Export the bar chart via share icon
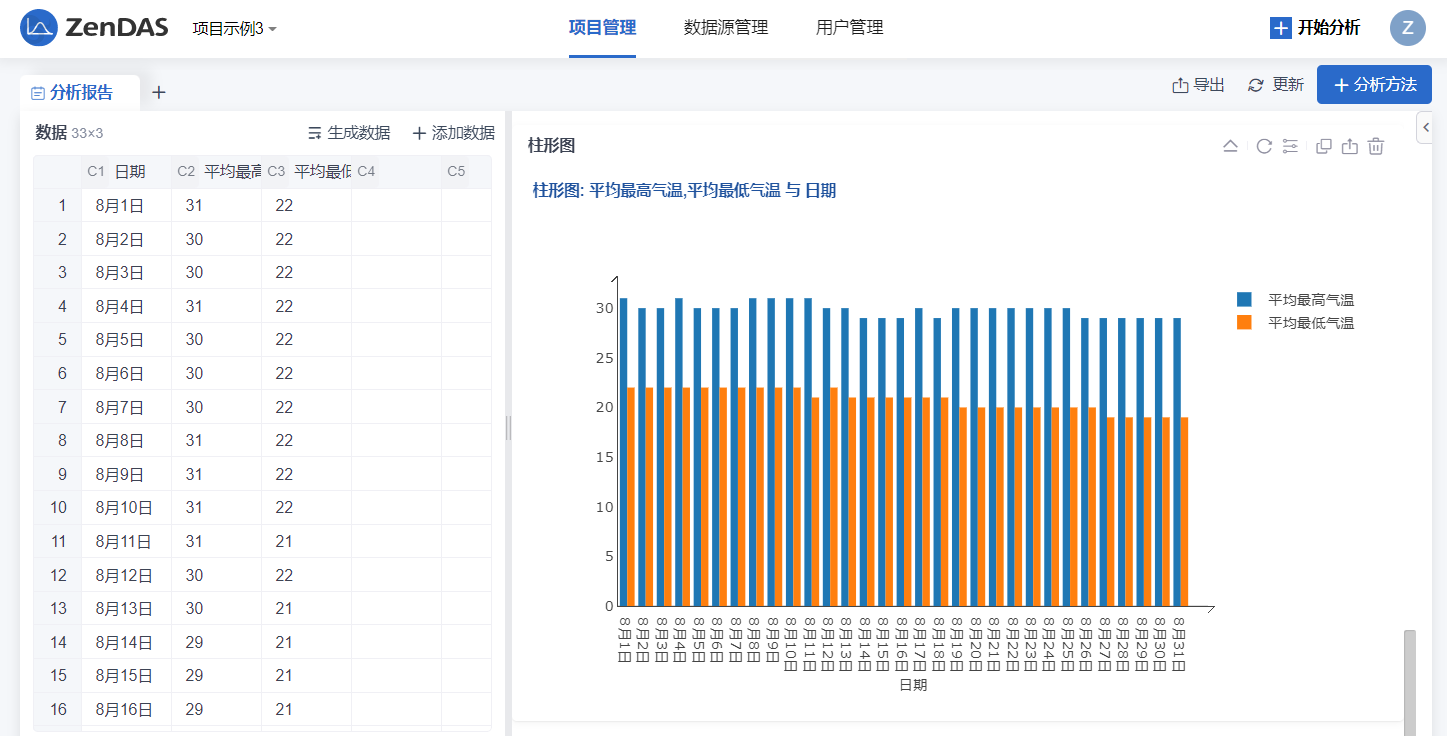Viewport: 1447px width, 736px height. [1349, 146]
